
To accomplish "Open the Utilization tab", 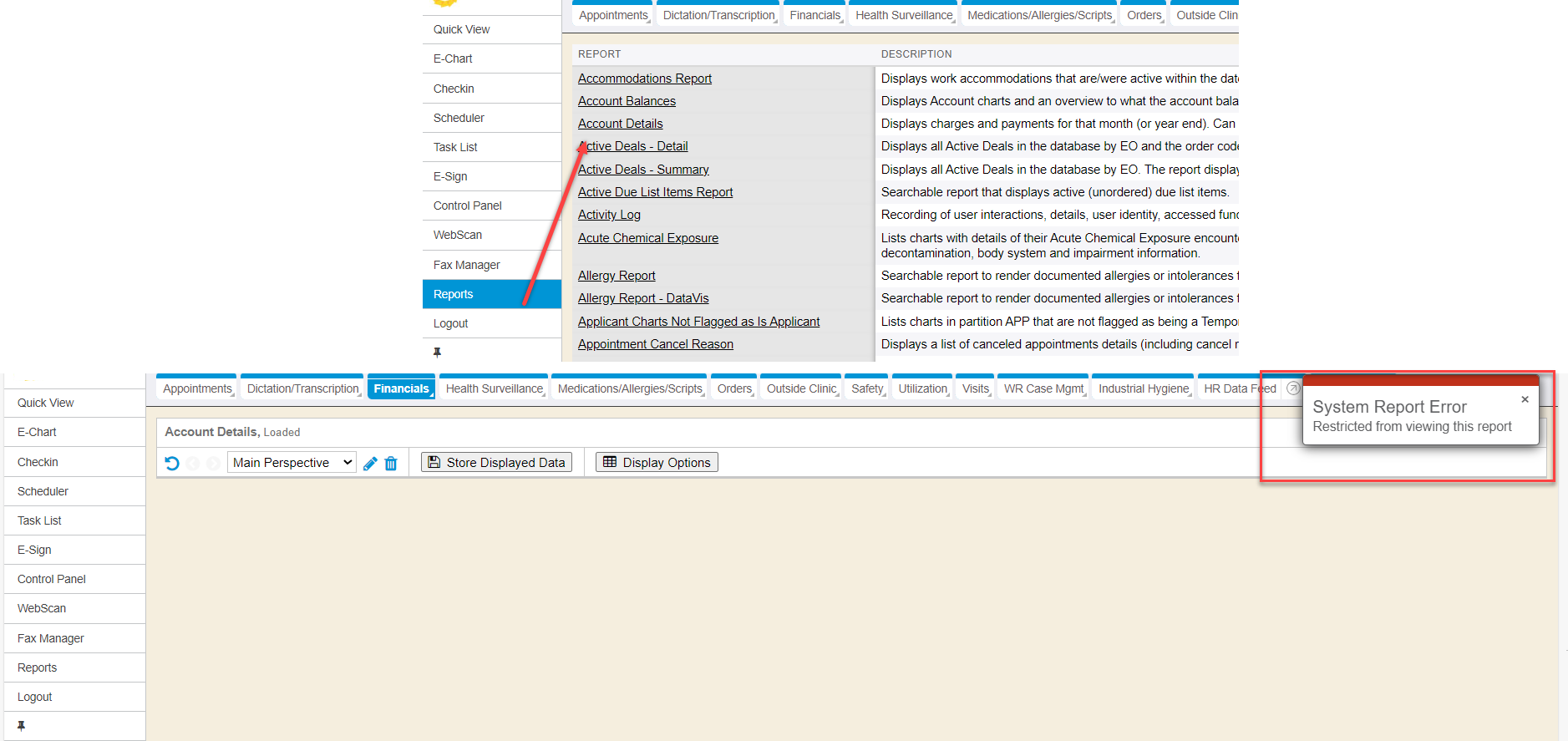I will (x=922, y=388).
